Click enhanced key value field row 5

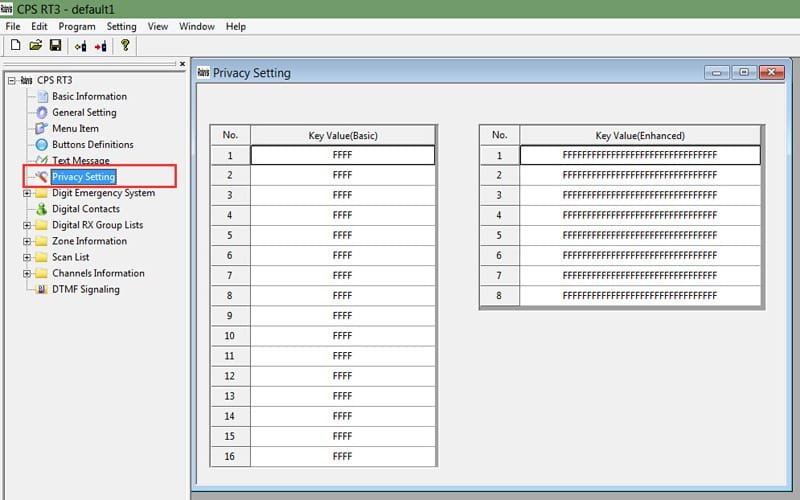click(x=640, y=235)
